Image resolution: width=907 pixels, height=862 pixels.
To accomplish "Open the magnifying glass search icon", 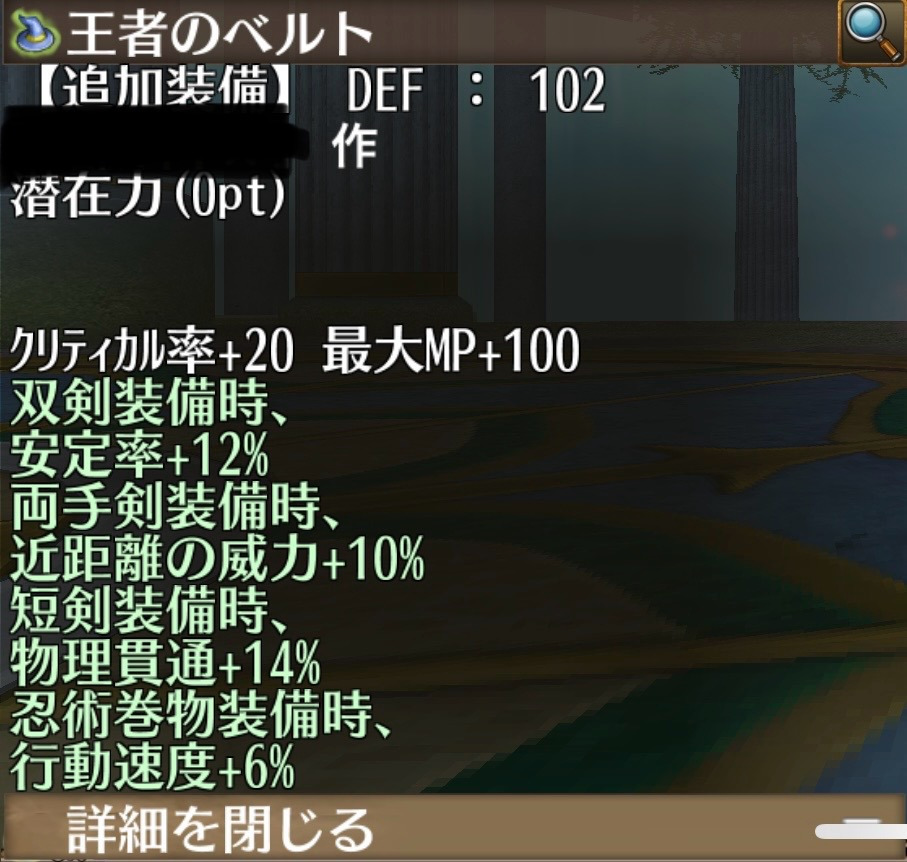I will pyautogui.click(x=872, y=32).
